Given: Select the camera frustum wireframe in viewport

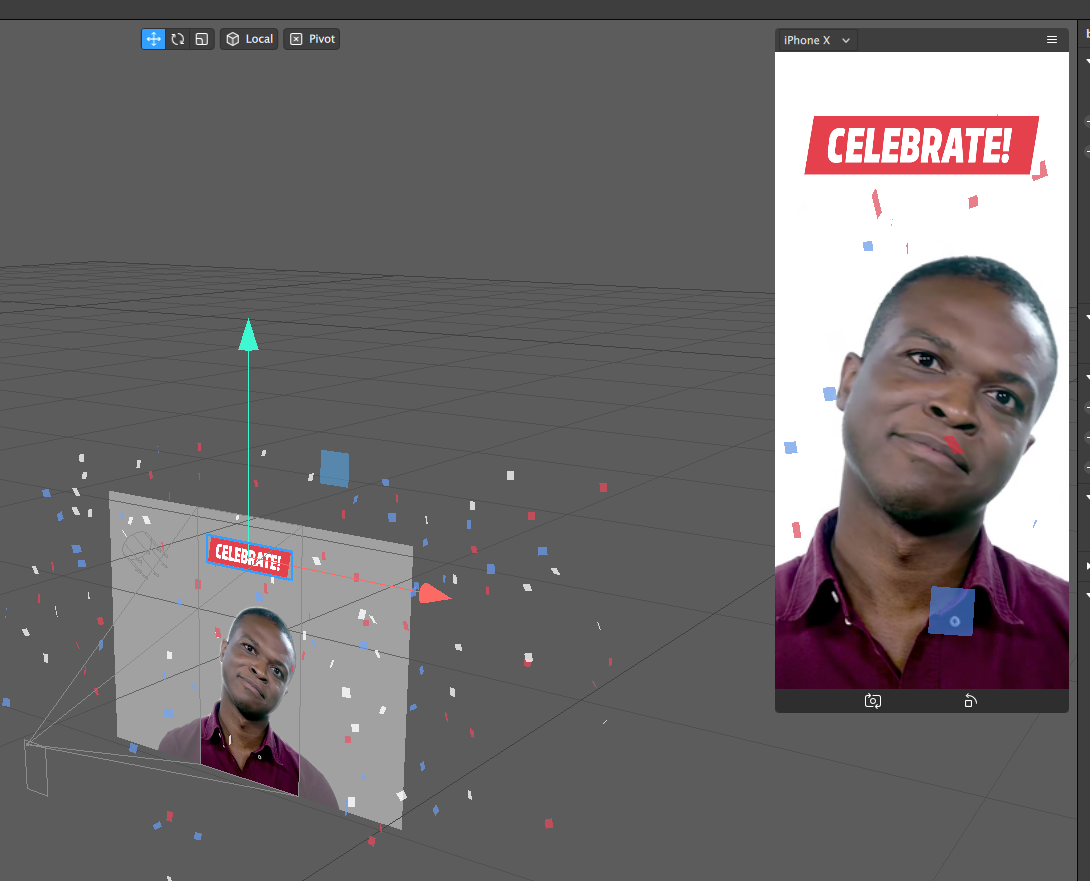Looking at the screenshot, I should coord(36,767).
